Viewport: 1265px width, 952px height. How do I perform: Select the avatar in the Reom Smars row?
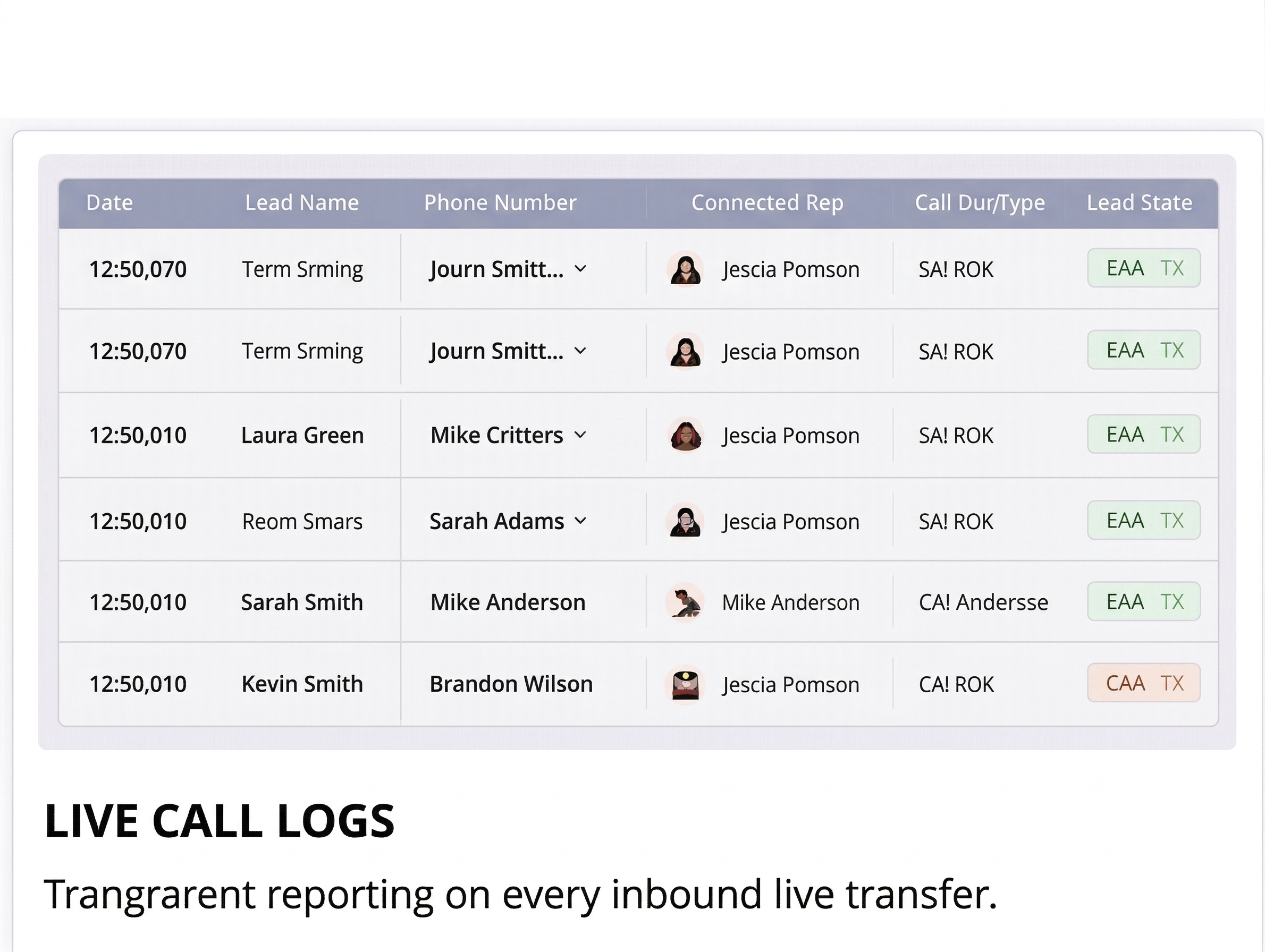click(685, 521)
